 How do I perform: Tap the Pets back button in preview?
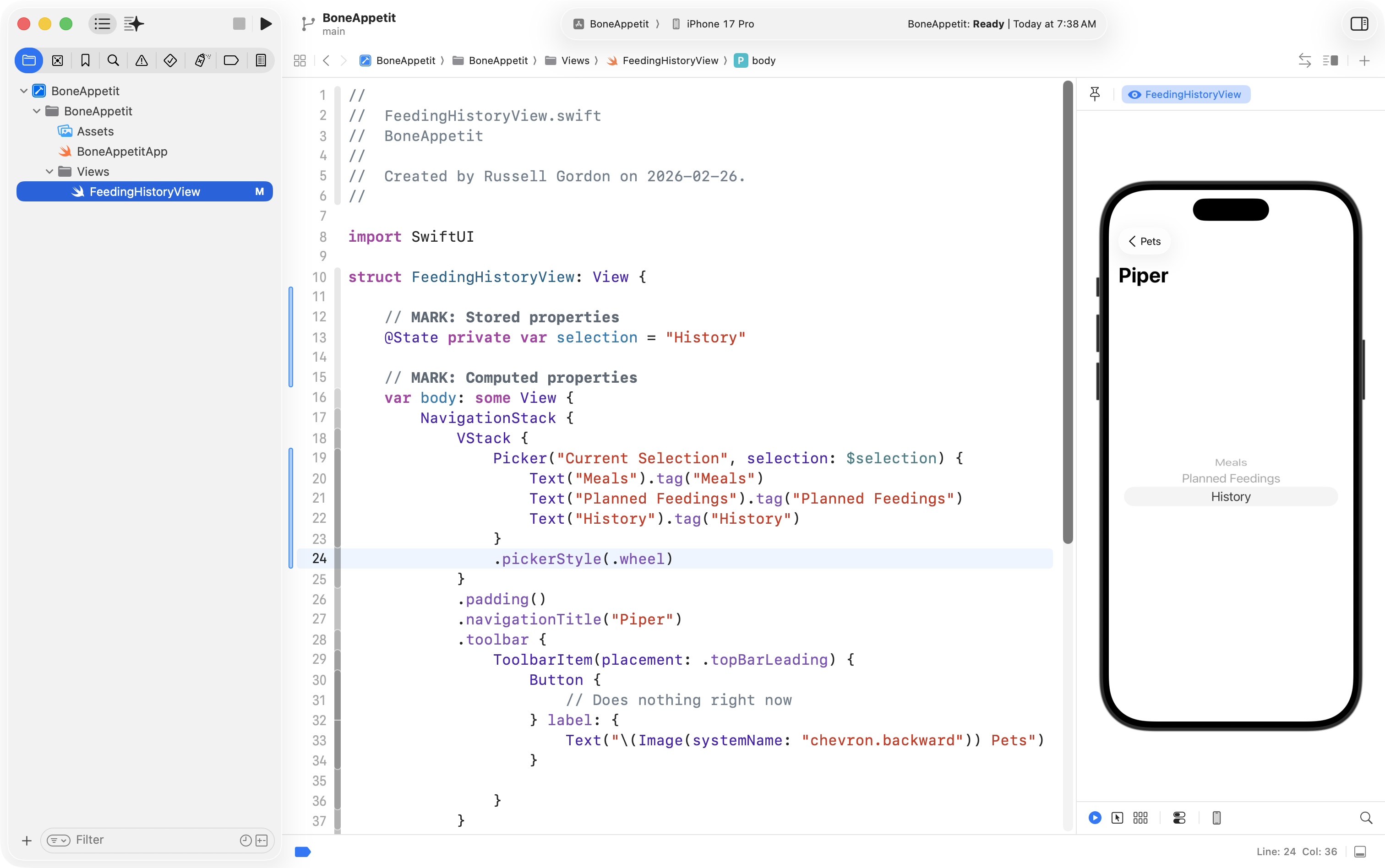(x=1145, y=241)
